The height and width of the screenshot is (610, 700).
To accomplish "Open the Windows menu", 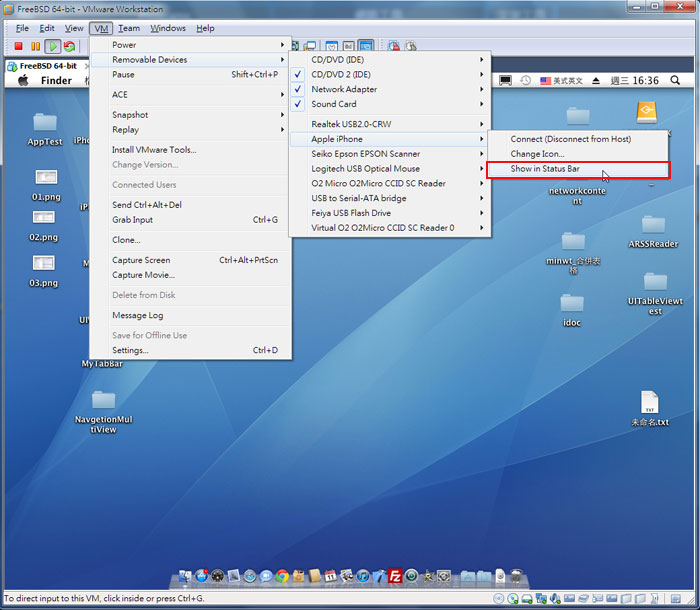I will [x=168, y=28].
